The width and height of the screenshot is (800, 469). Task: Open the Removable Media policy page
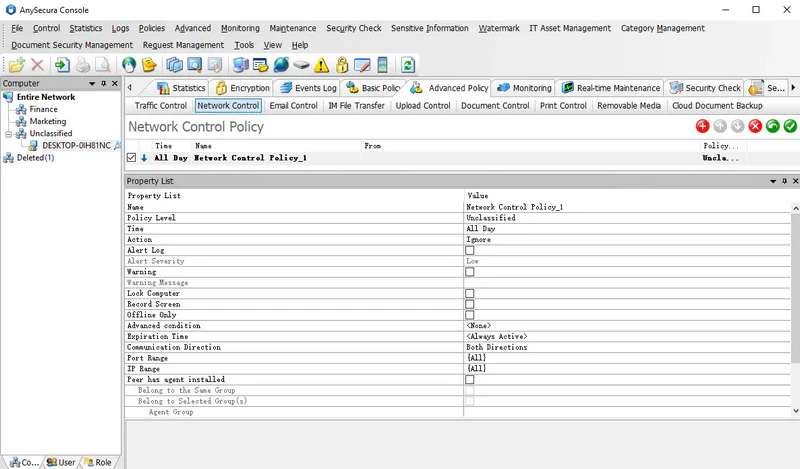[x=629, y=106]
